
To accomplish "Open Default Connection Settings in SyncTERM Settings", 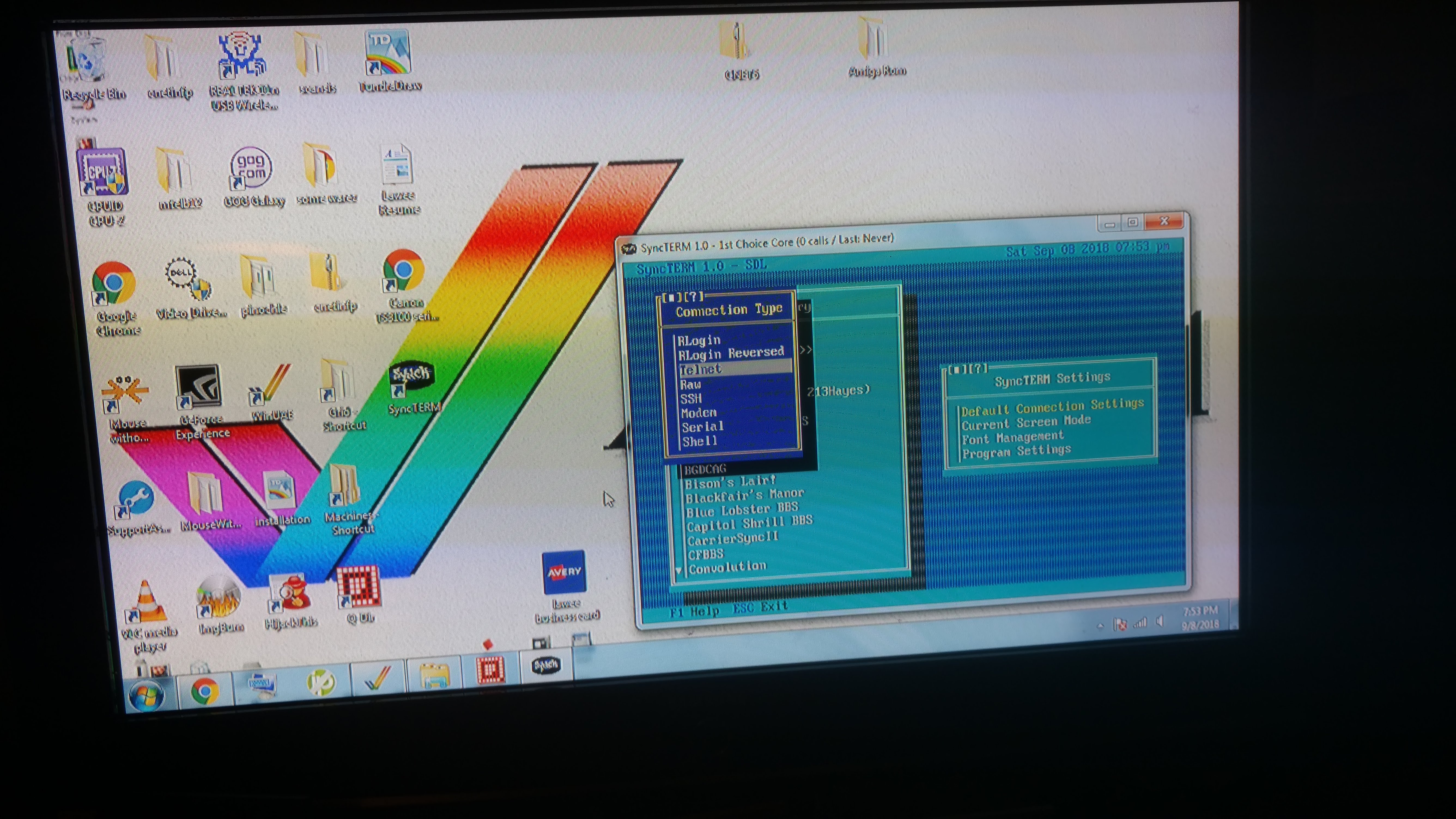I will [1052, 407].
